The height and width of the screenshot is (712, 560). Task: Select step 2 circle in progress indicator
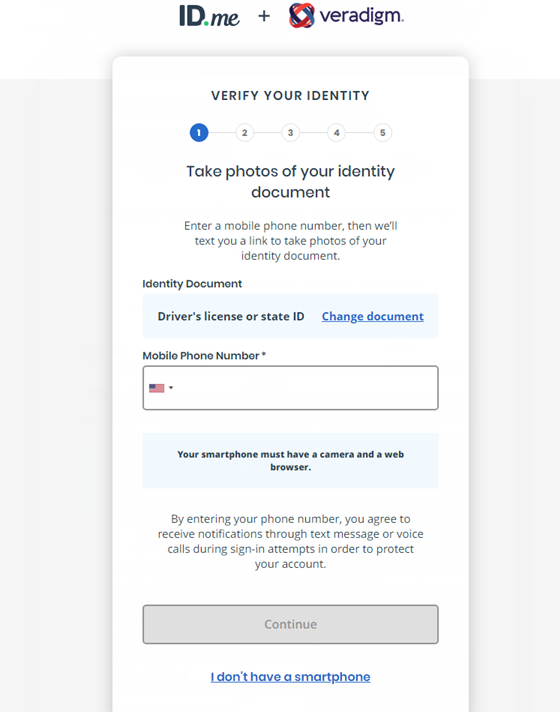[x=245, y=133]
